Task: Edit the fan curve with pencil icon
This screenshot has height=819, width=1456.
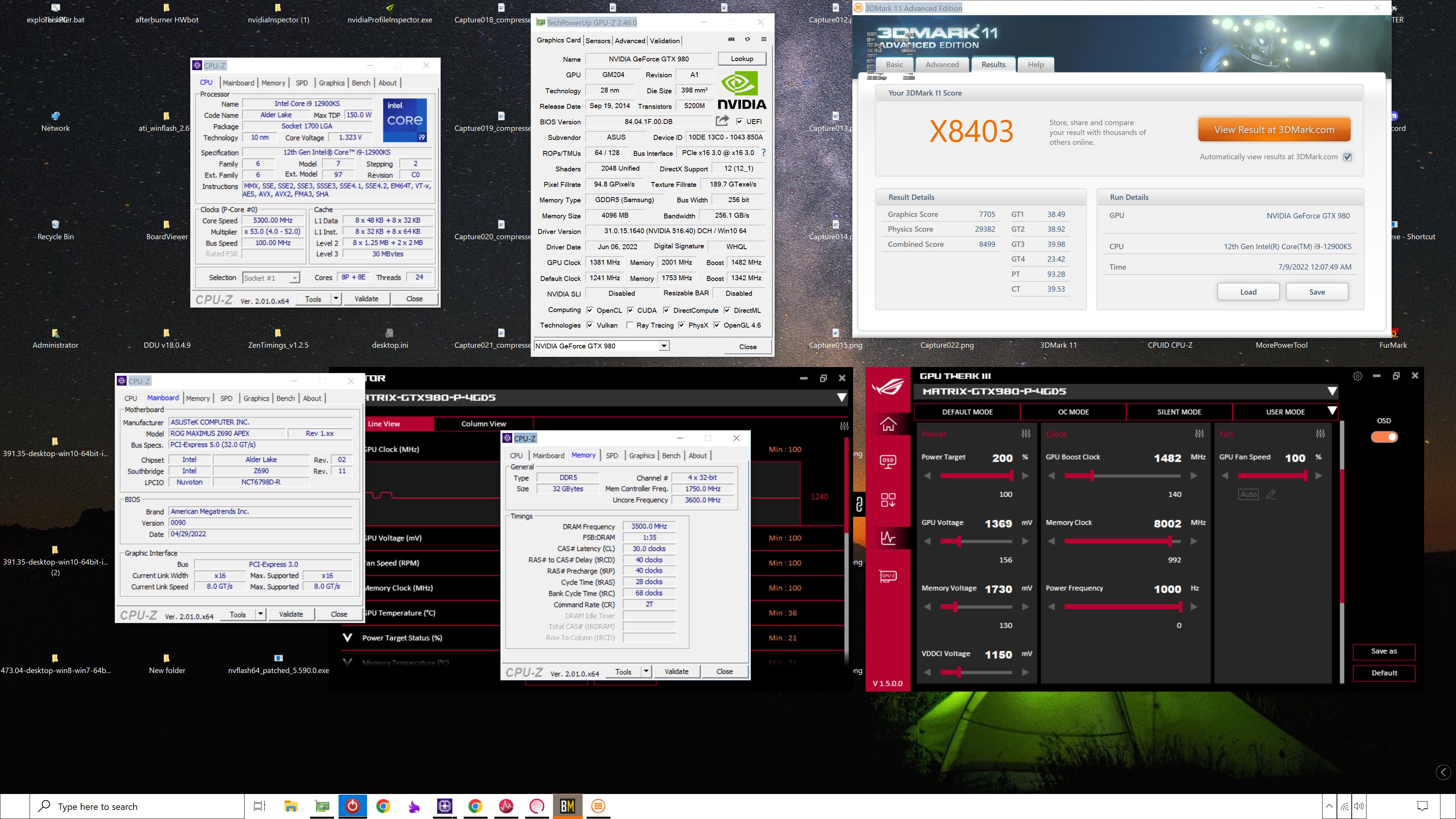Action: coord(1271,494)
